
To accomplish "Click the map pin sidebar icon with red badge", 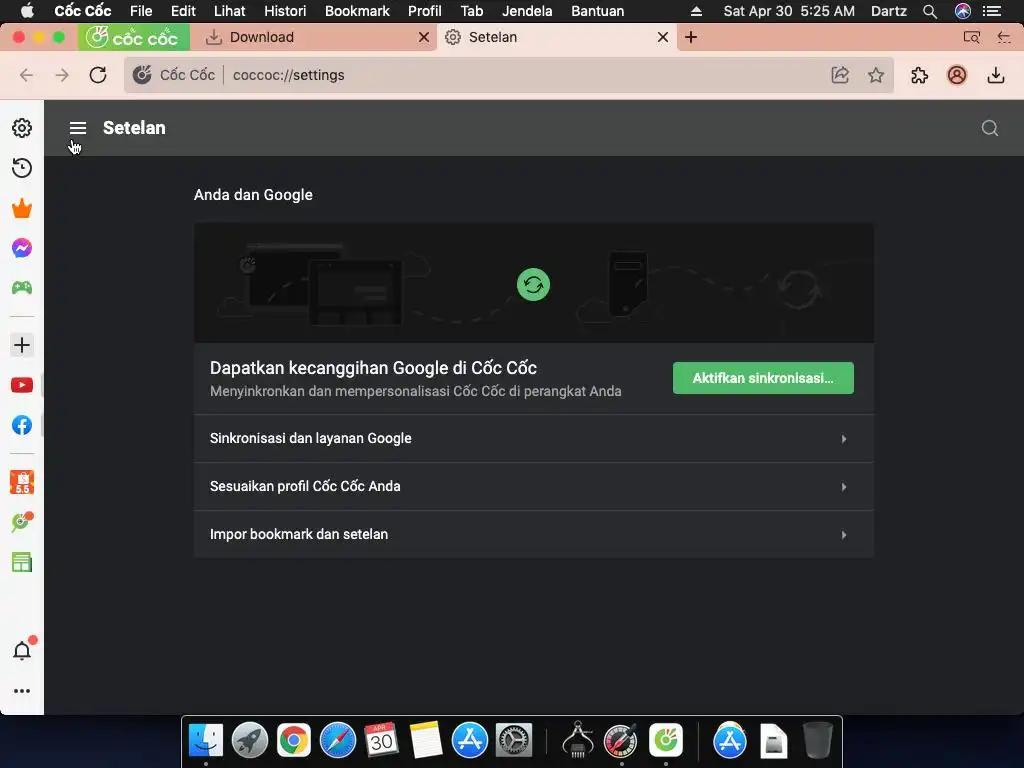I will [x=22, y=522].
